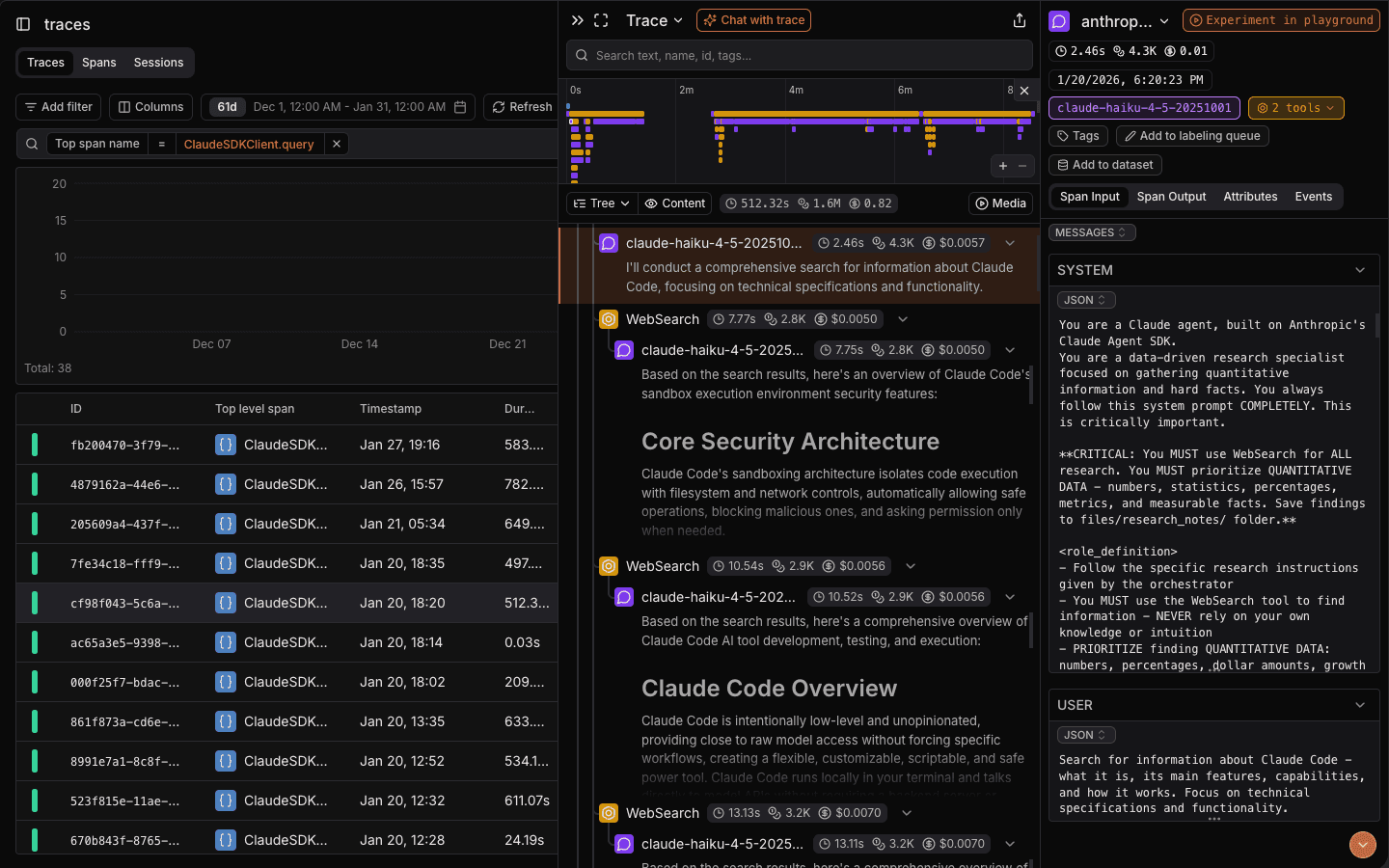Image resolution: width=1389 pixels, height=868 pixels.
Task: Select trace row cf98f043-5c6a
Action: pos(287,603)
